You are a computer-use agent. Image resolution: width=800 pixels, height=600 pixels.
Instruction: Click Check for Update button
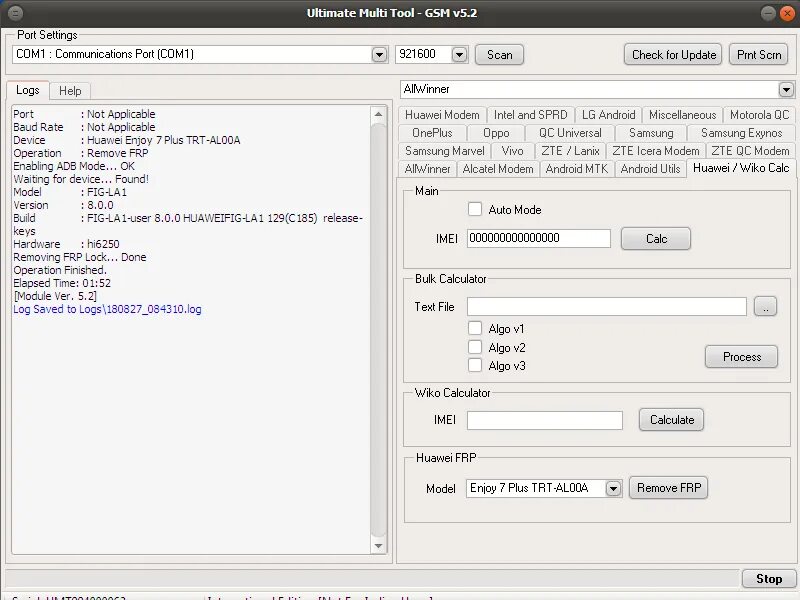673,55
